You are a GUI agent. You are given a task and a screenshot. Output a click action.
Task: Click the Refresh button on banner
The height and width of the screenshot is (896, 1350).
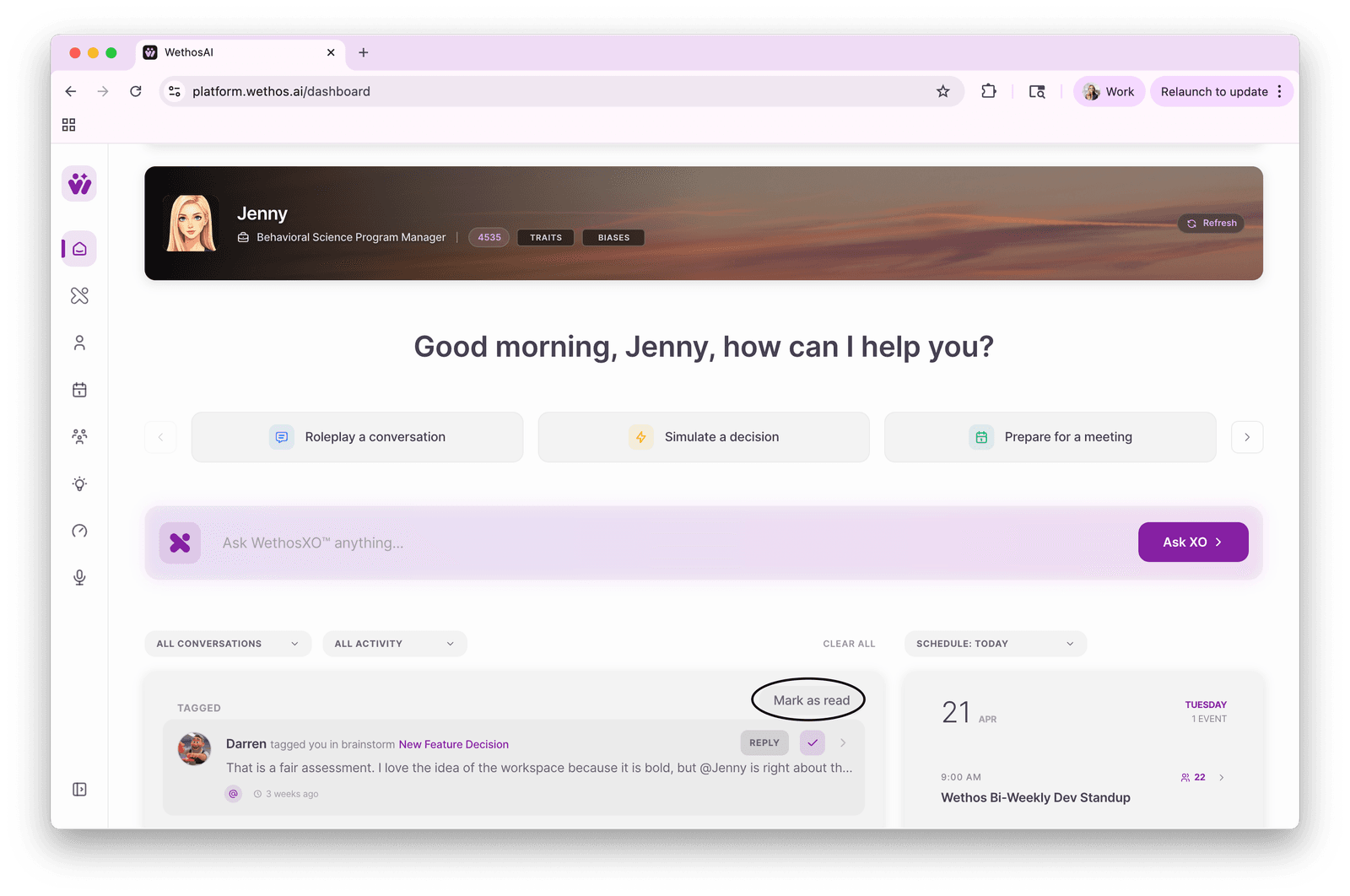pyautogui.click(x=1212, y=223)
